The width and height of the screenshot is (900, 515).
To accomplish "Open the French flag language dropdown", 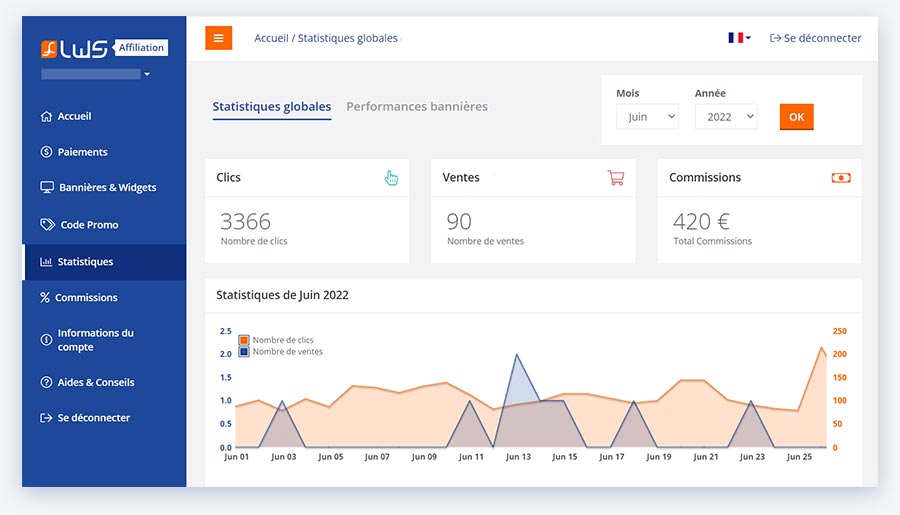I will 739,38.
